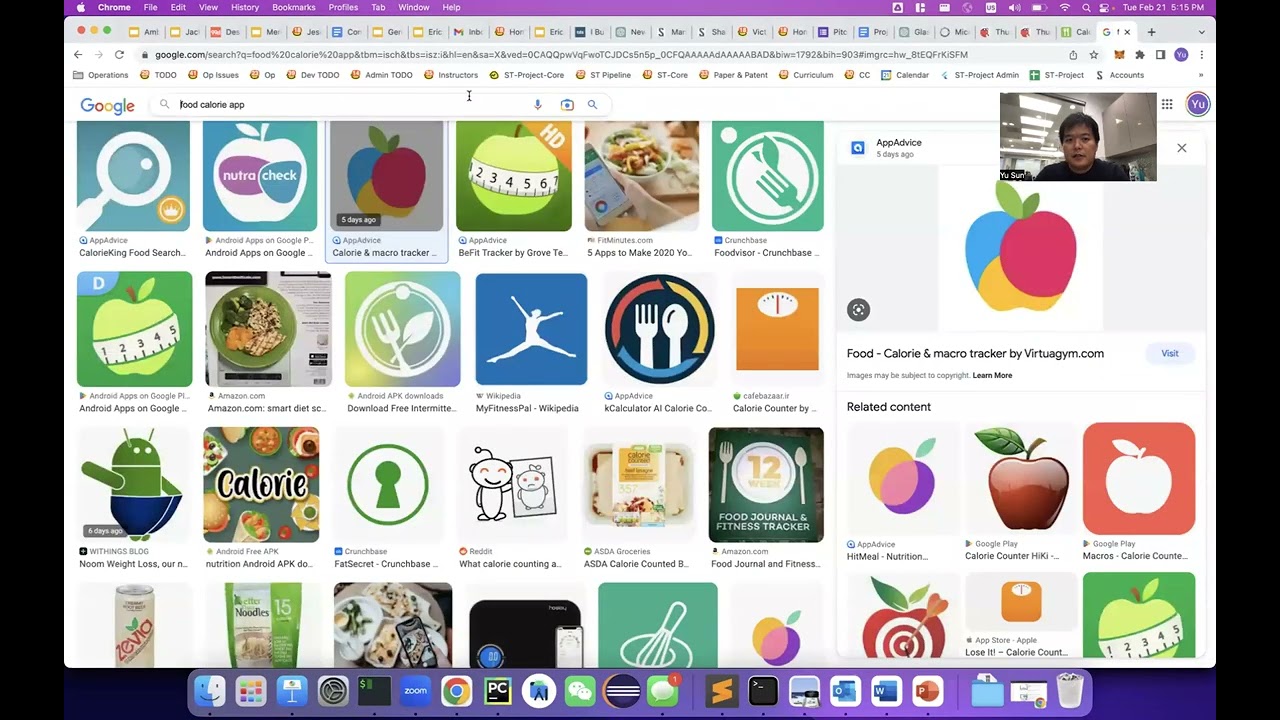Open Calorie Counter HiKi related image
The width and height of the screenshot is (1280, 720).
tap(1021, 479)
